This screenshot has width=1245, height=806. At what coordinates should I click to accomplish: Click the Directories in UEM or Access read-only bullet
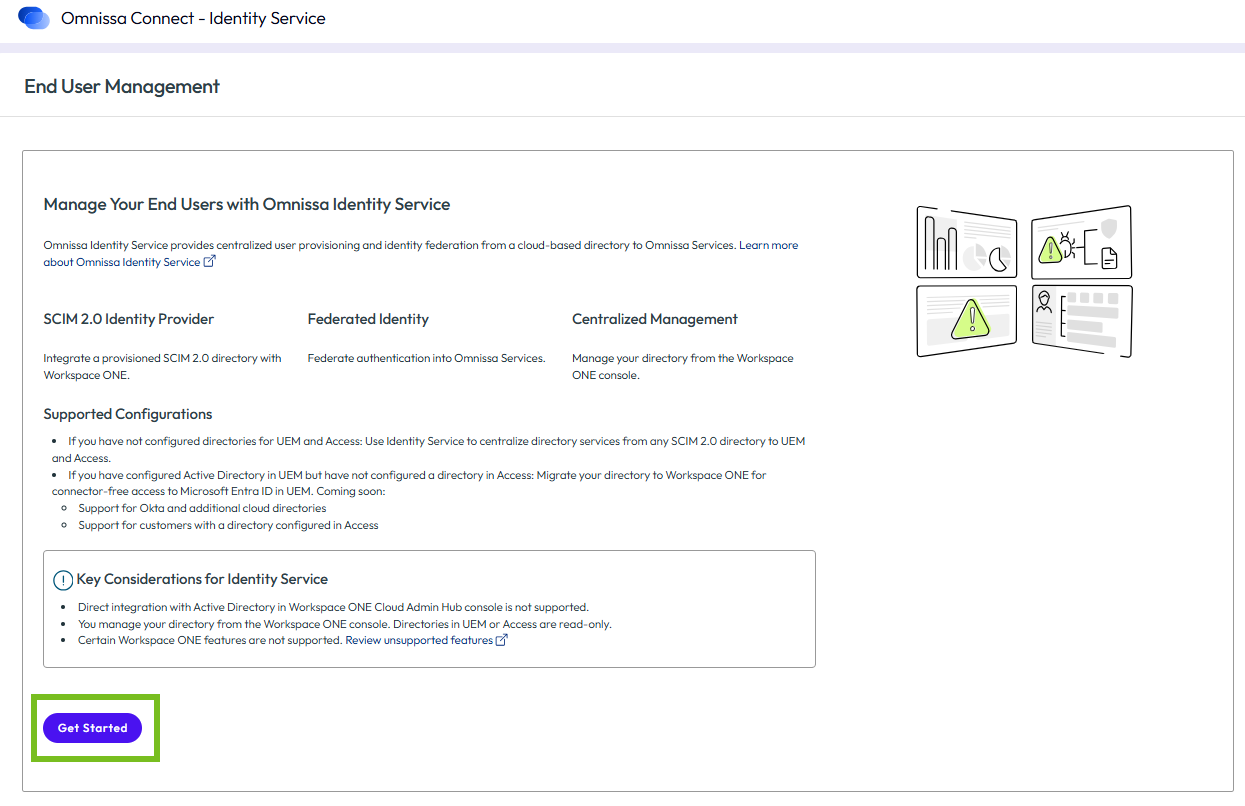click(344, 624)
